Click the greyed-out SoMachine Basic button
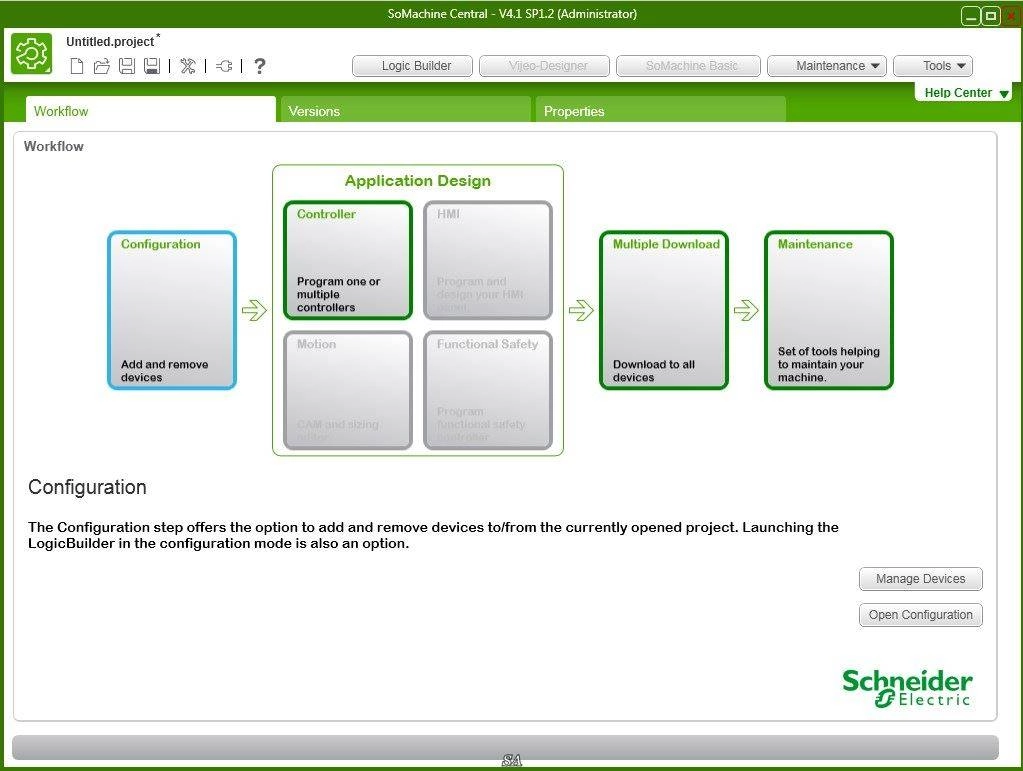This screenshot has height=771, width=1023. (688, 66)
